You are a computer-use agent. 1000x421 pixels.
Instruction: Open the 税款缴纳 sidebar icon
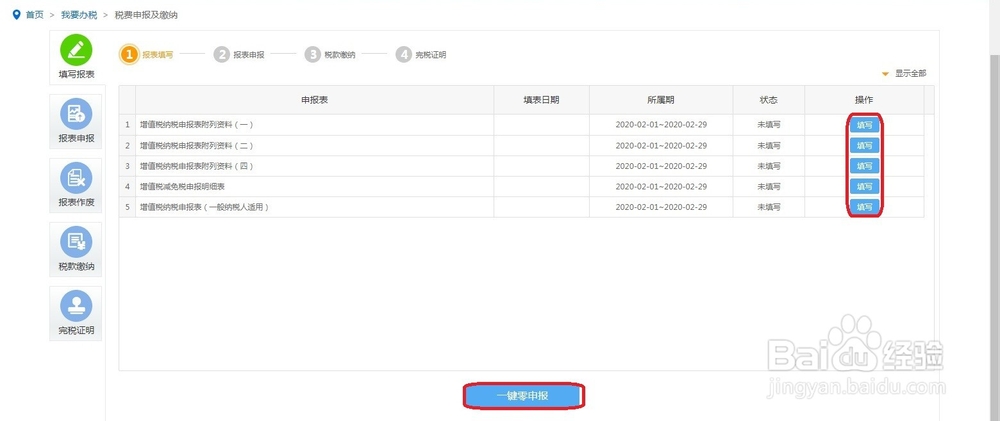[76, 242]
